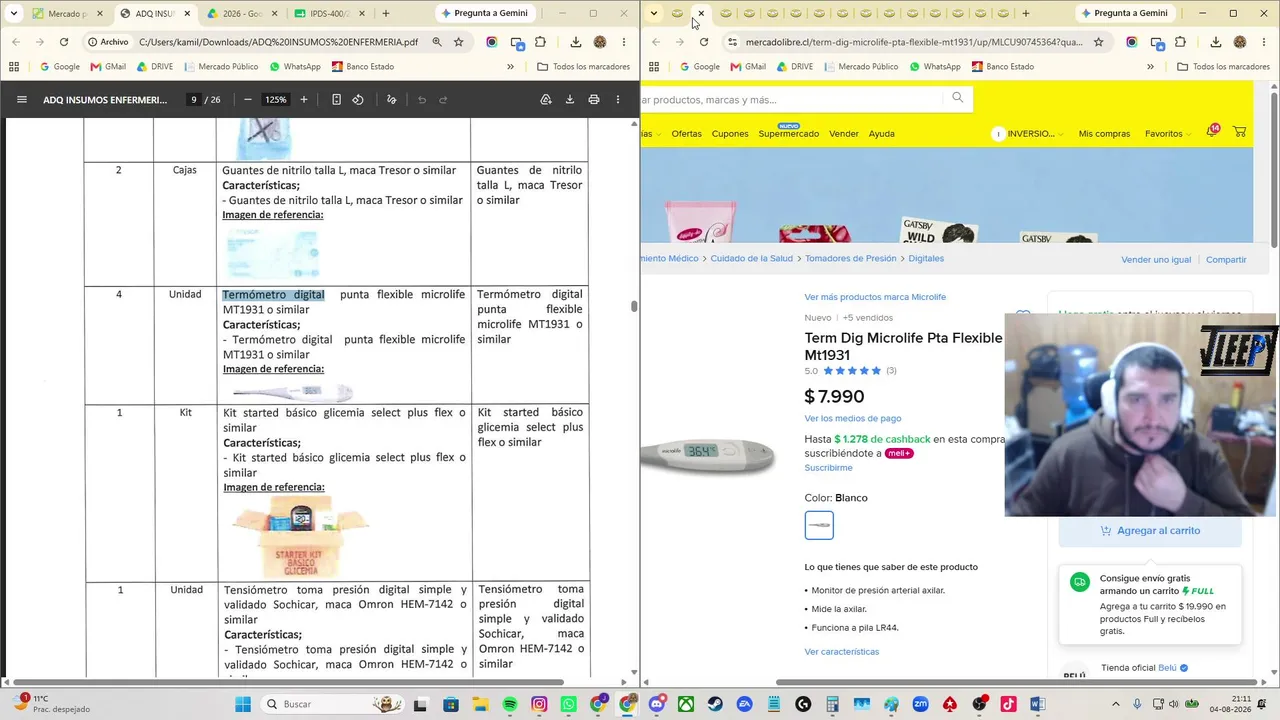Open WhatsApp bookmark in left browser
Screen dimensions: 1280x720
295,67
